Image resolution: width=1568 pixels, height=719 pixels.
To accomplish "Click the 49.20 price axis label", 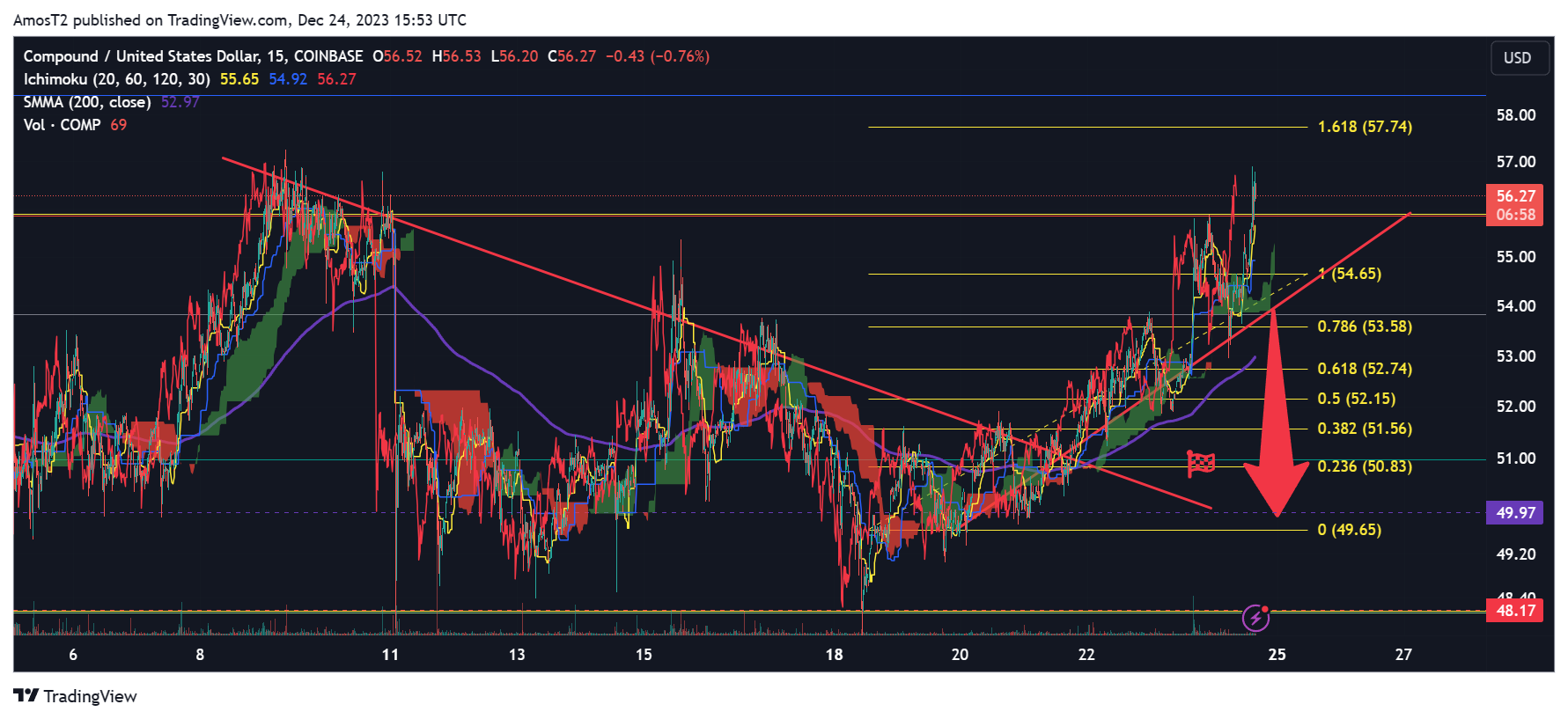I will 1516,554.
